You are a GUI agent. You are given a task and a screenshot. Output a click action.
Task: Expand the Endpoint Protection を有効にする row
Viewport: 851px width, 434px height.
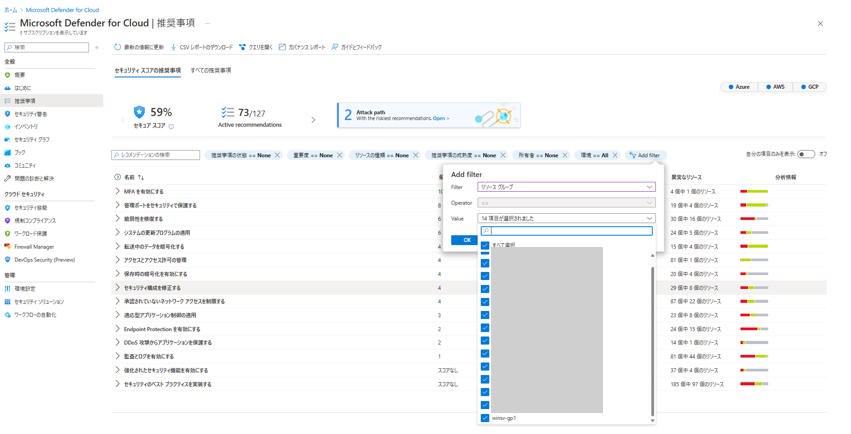[x=117, y=329]
